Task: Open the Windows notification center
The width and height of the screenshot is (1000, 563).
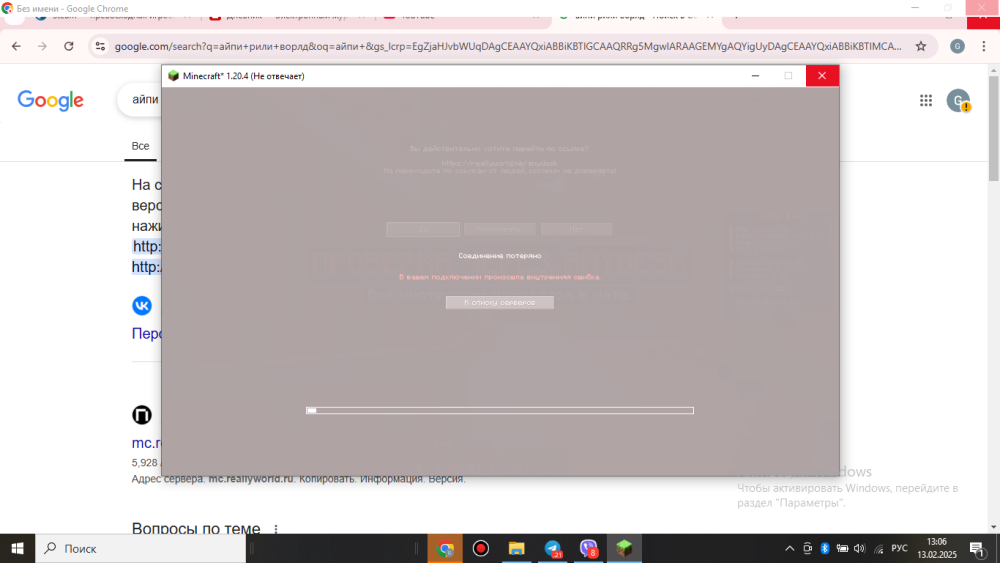Action: pyautogui.click(x=978, y=548)
